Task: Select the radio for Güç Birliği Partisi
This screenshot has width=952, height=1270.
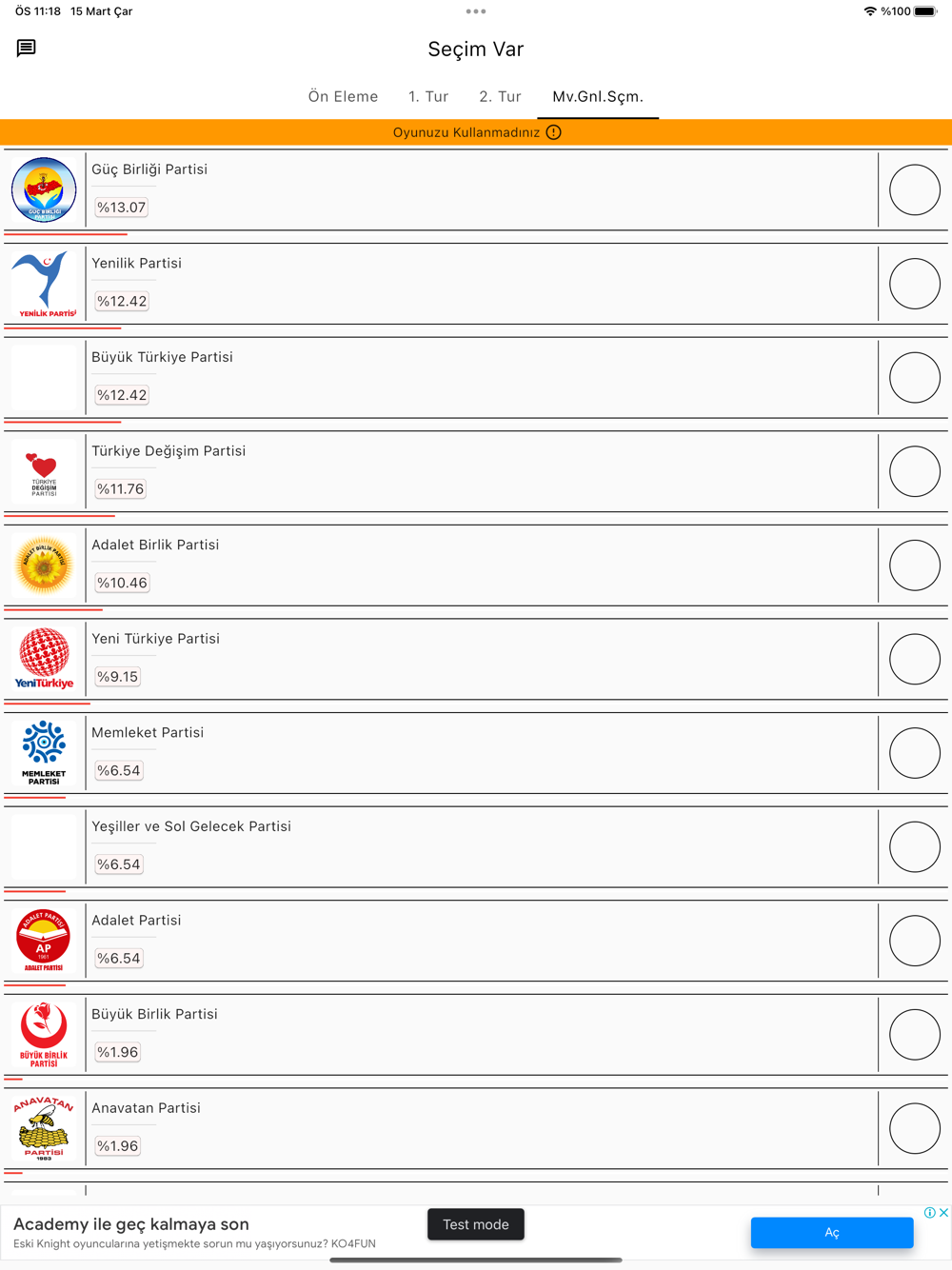Action: [915, 189]
